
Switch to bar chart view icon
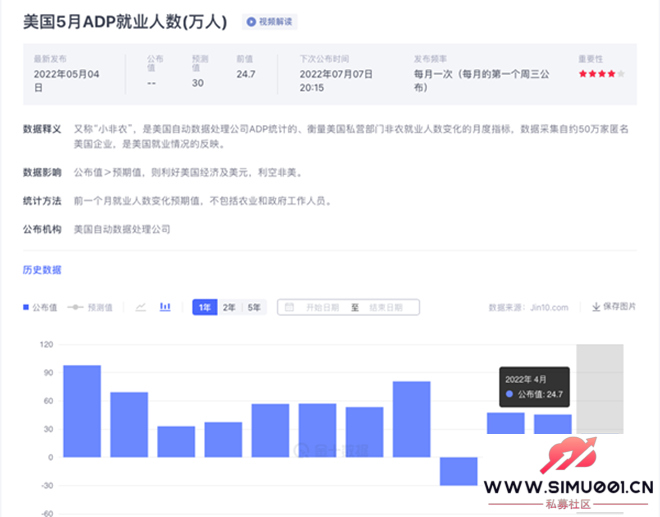tap(165, 307)
